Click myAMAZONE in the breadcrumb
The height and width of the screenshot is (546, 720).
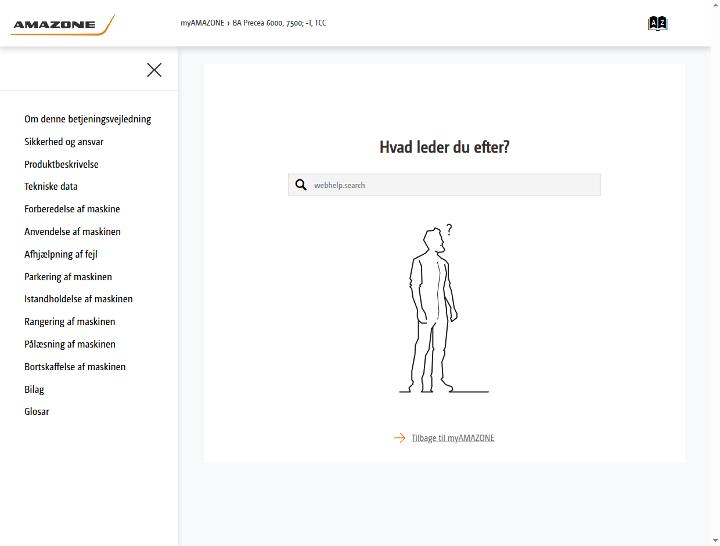coord(202,23)
